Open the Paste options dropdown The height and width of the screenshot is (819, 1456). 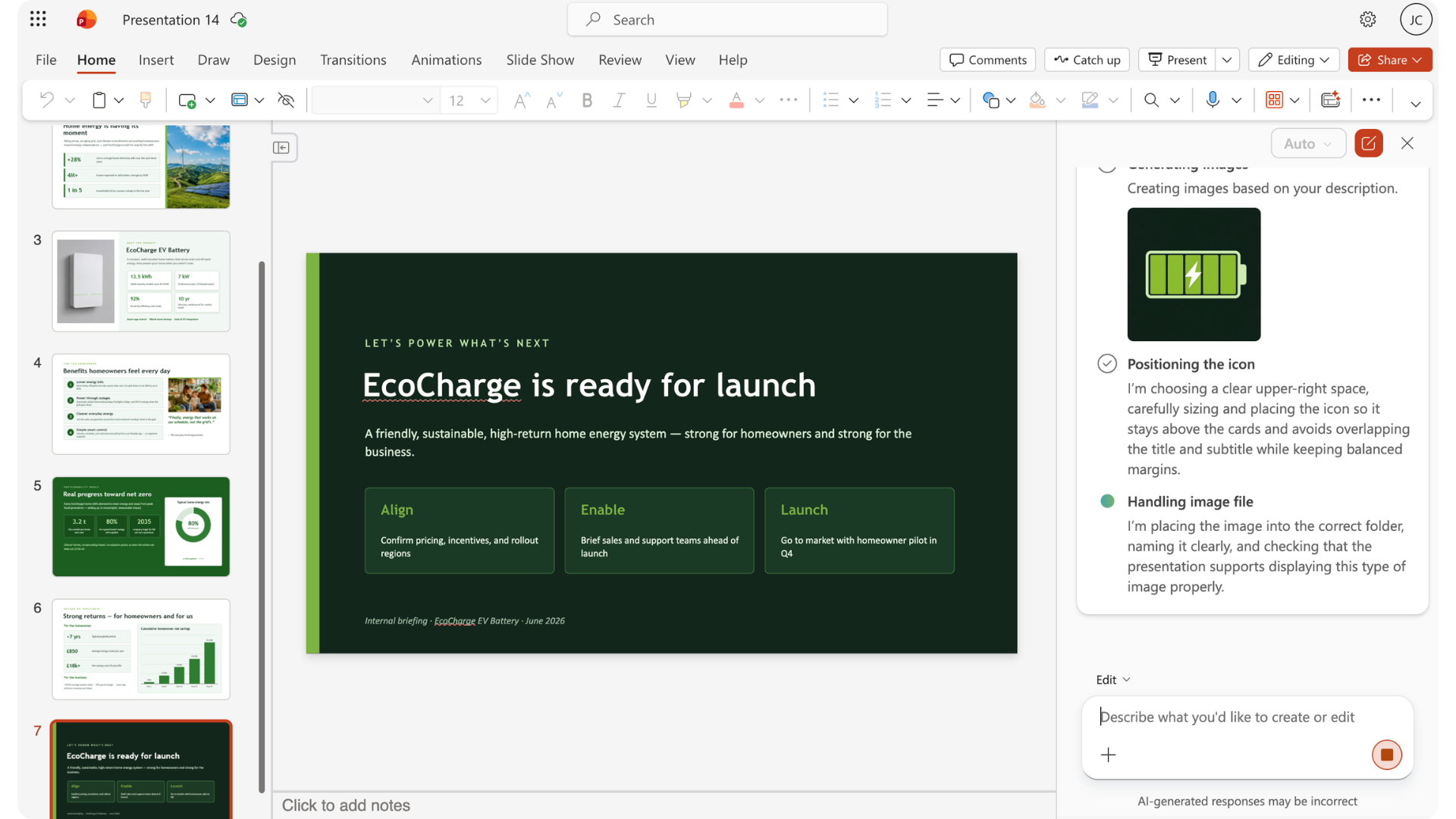click(118, 100)
